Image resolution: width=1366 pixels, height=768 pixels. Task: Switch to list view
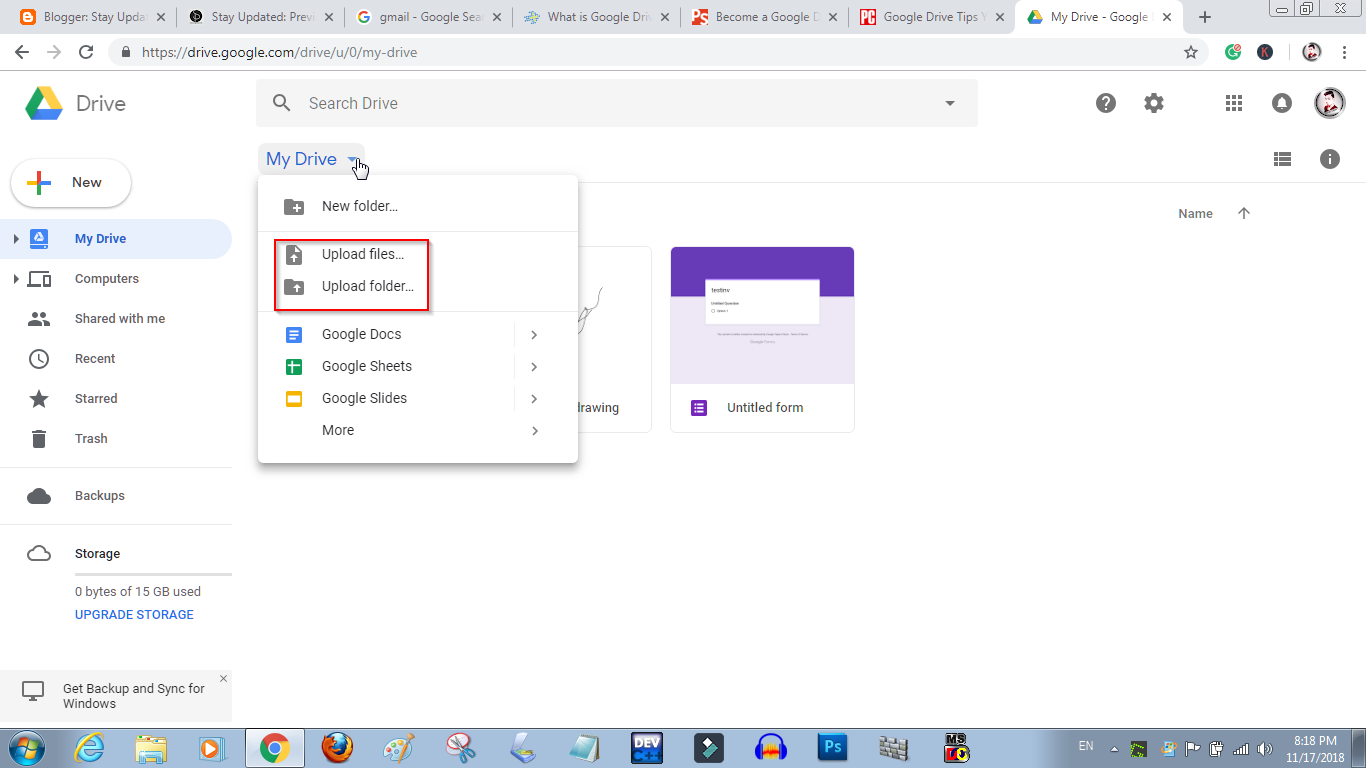pos(1282,158)
